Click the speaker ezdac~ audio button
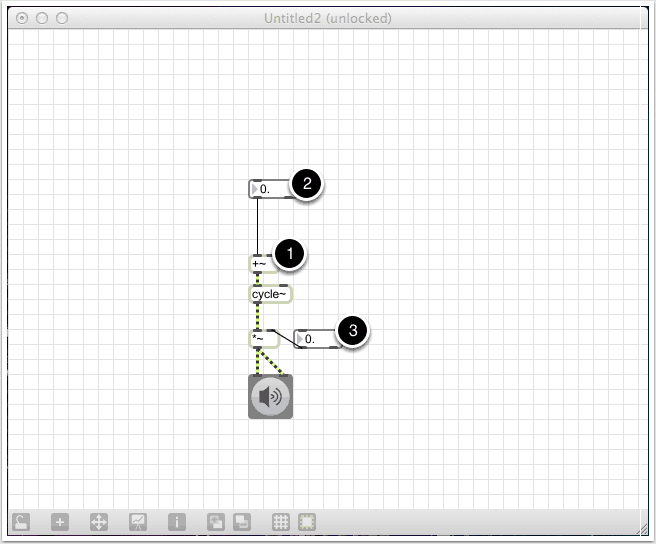656x544 pixels. (x=270, y=398)
